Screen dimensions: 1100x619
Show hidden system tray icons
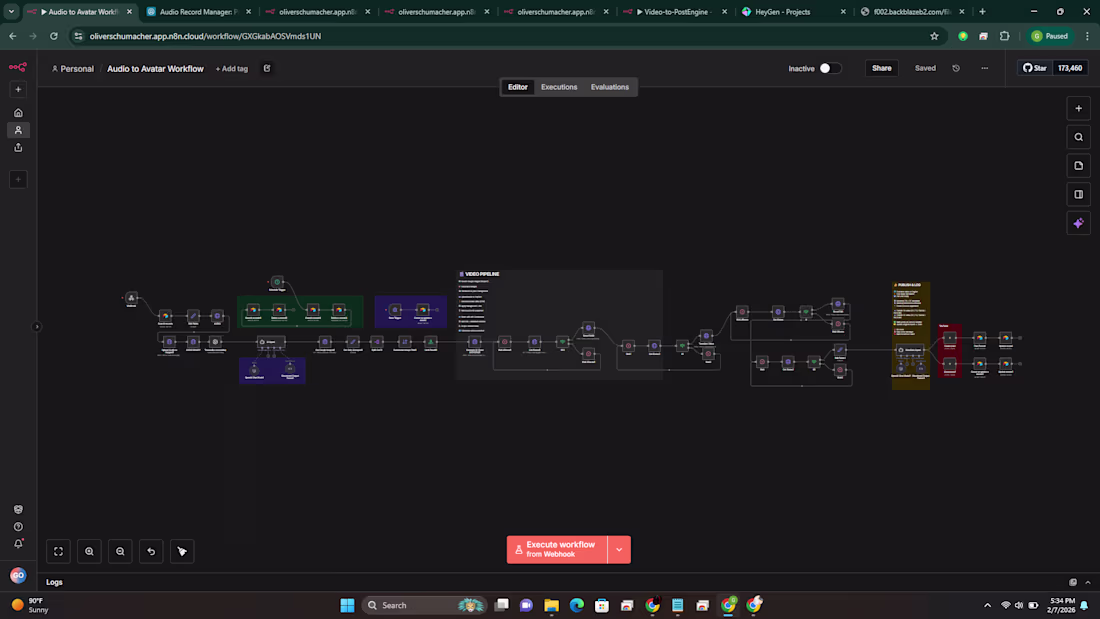tap(987, 605)
